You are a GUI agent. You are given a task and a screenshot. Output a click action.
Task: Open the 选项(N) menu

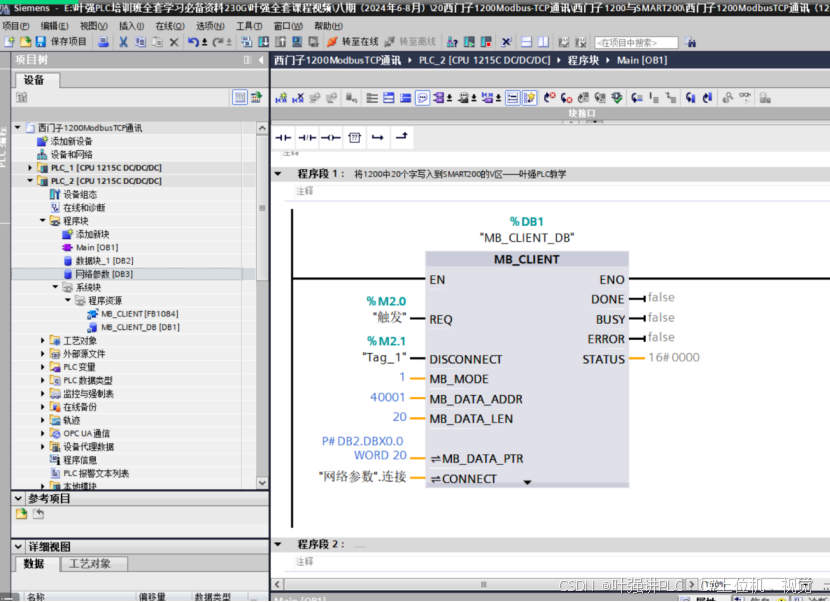[x=210, y=26]
